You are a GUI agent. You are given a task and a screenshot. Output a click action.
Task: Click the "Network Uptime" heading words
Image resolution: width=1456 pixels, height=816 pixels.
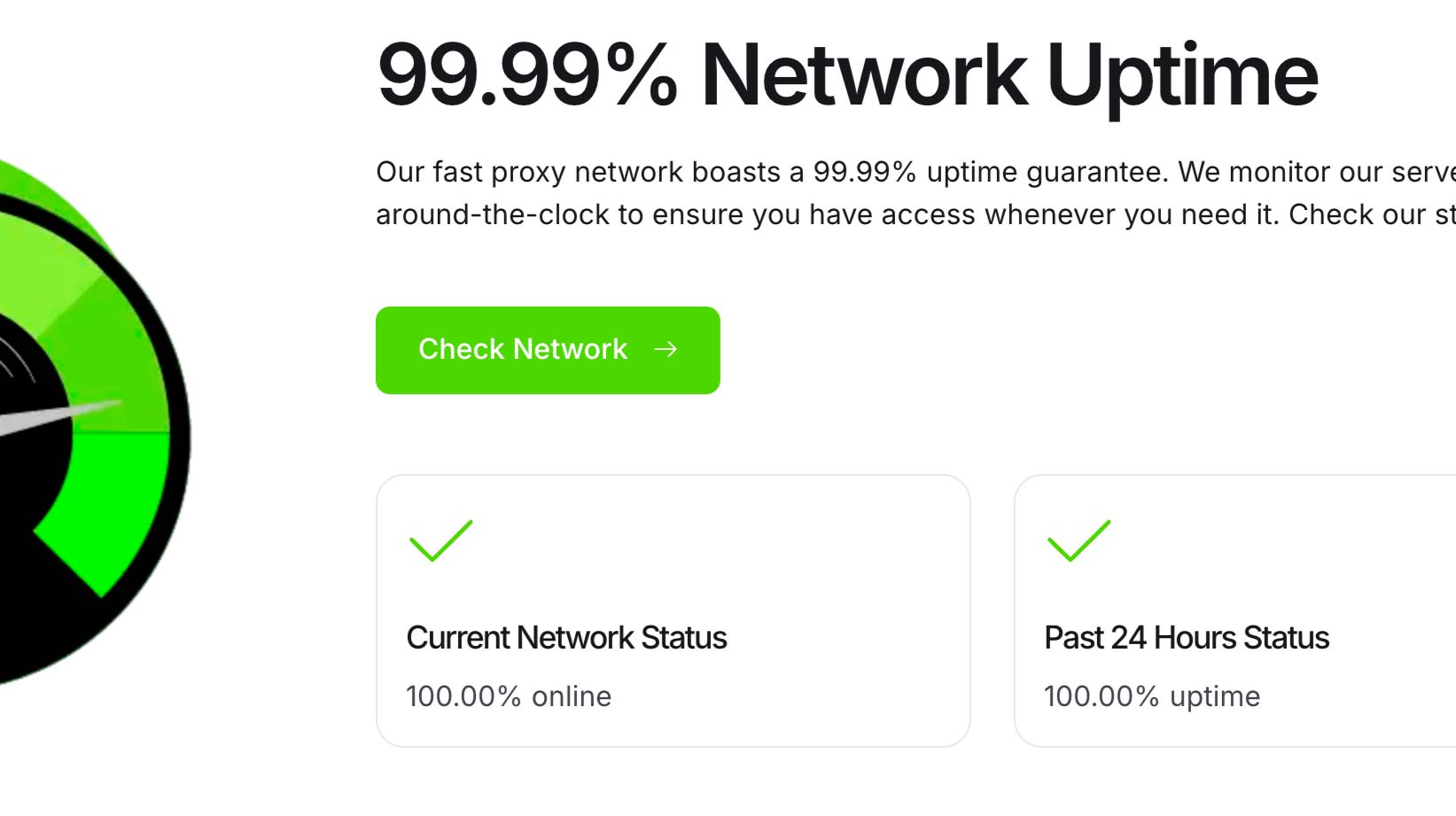tap(1008, 75)
